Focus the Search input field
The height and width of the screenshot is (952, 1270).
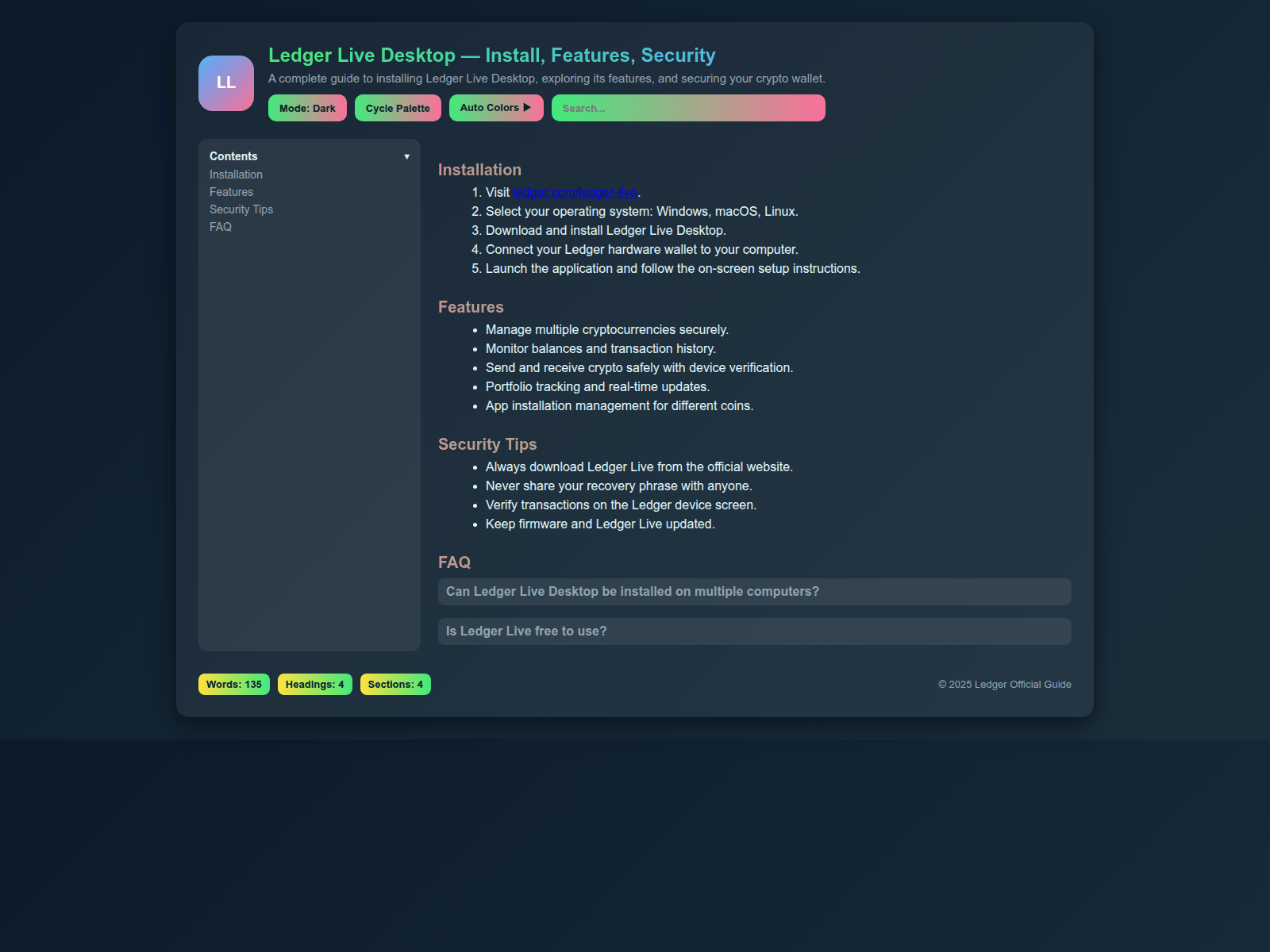687,108
